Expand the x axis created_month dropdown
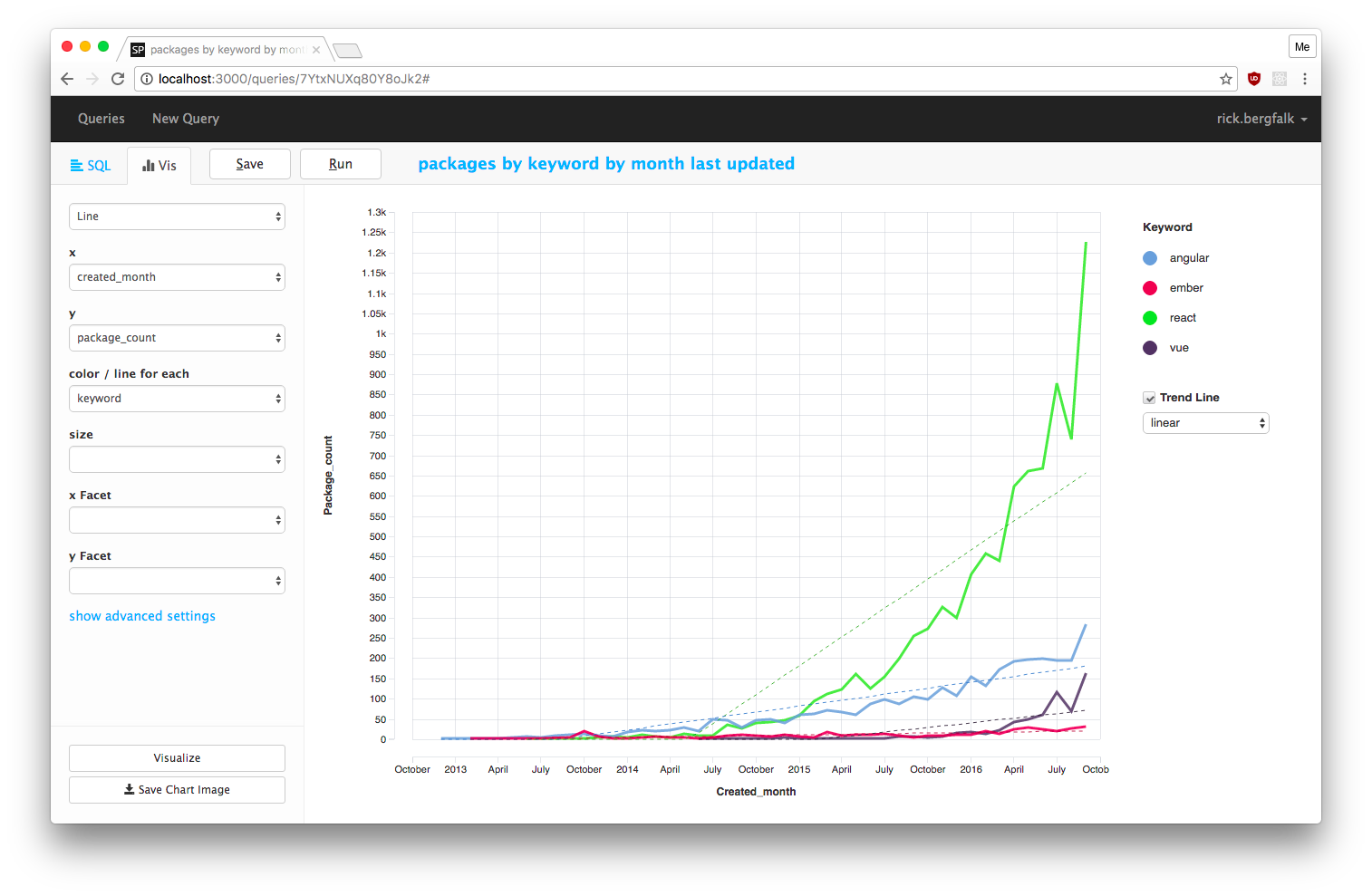The height and width of the screenshot is (896, 1372). (x=177, y=277)
